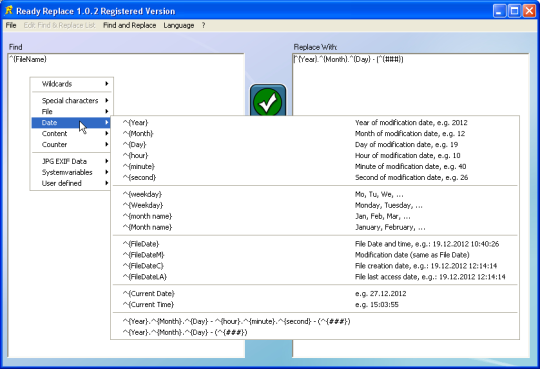Click the Ready Replace title bar app icon
540x369 pixels.
pos(9,11)
